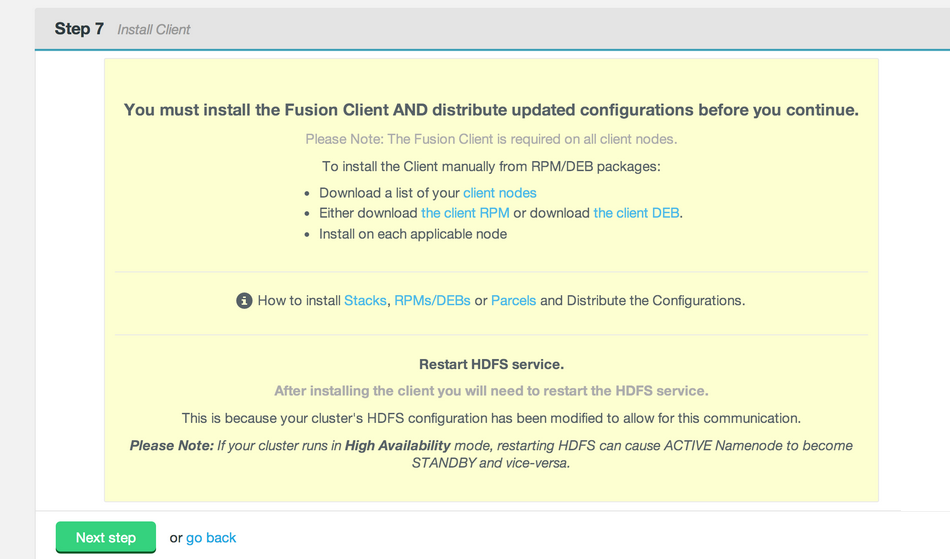Image resolution: width=950 pixels, height=559 pixels.
Task: Select the Restart HDFS service heading
Action: [x=491, y=364]
